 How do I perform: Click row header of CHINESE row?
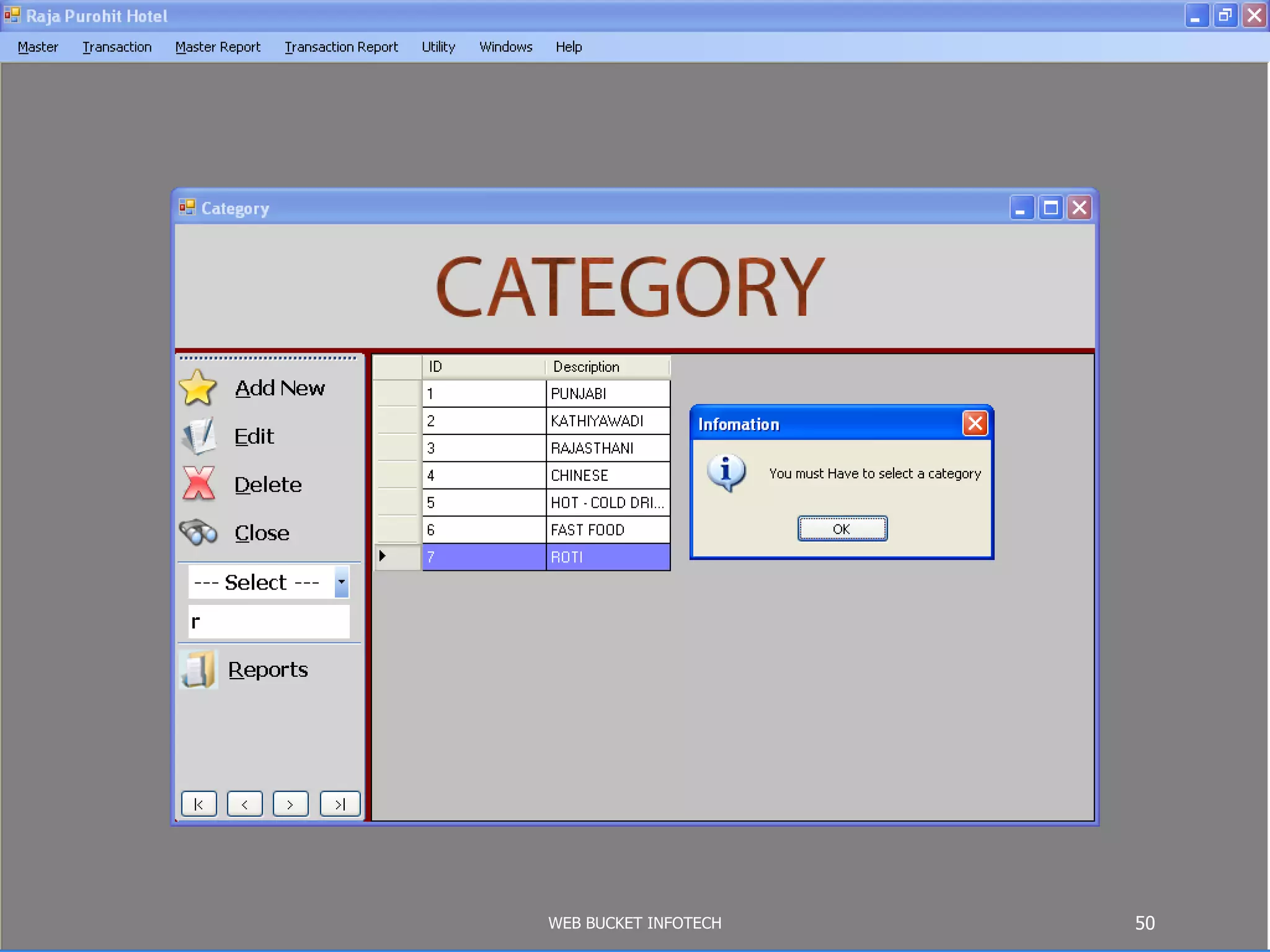click(x=397, y=475)
